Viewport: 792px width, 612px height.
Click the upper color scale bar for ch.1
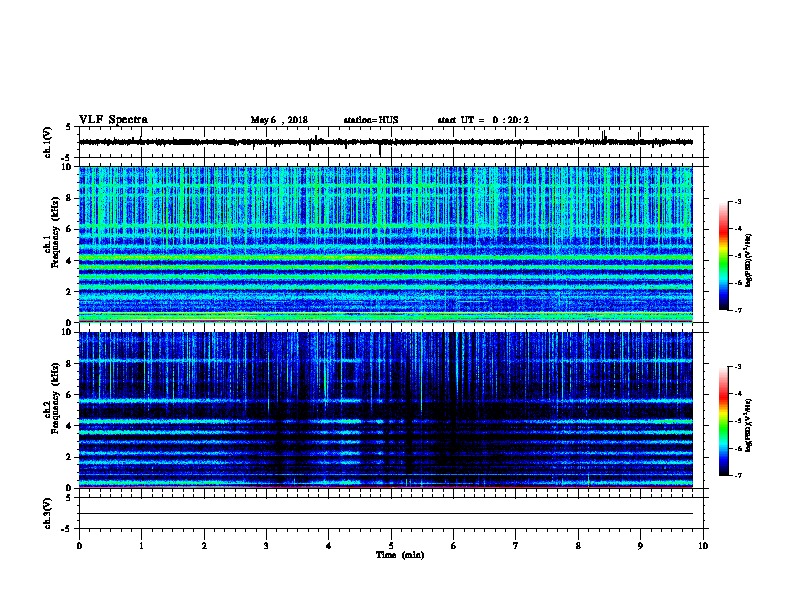coord(723,256)
